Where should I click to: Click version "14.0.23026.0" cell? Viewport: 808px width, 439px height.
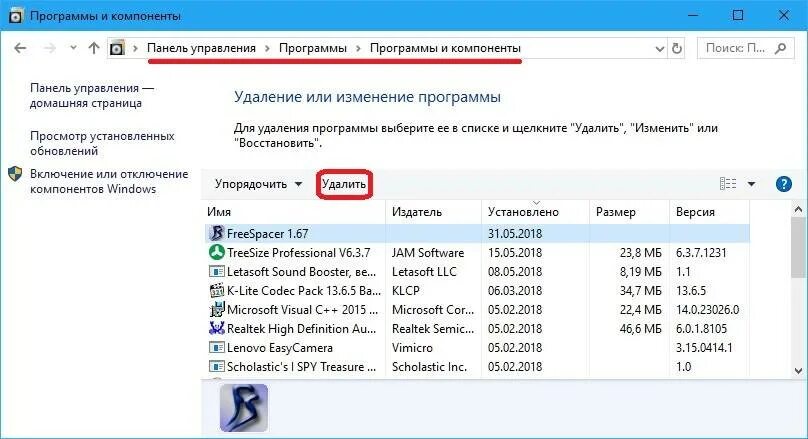pyautogui.click(x=708, y=310)
